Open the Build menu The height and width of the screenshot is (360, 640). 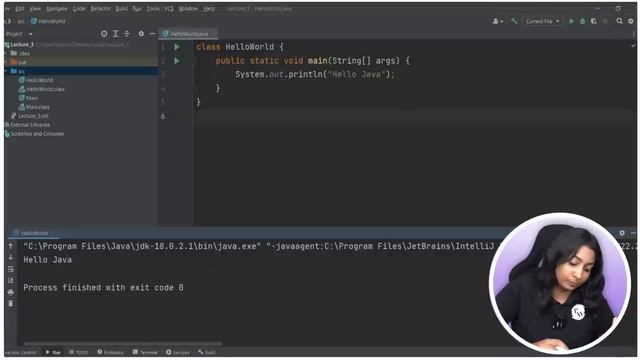tap(122, 9)
